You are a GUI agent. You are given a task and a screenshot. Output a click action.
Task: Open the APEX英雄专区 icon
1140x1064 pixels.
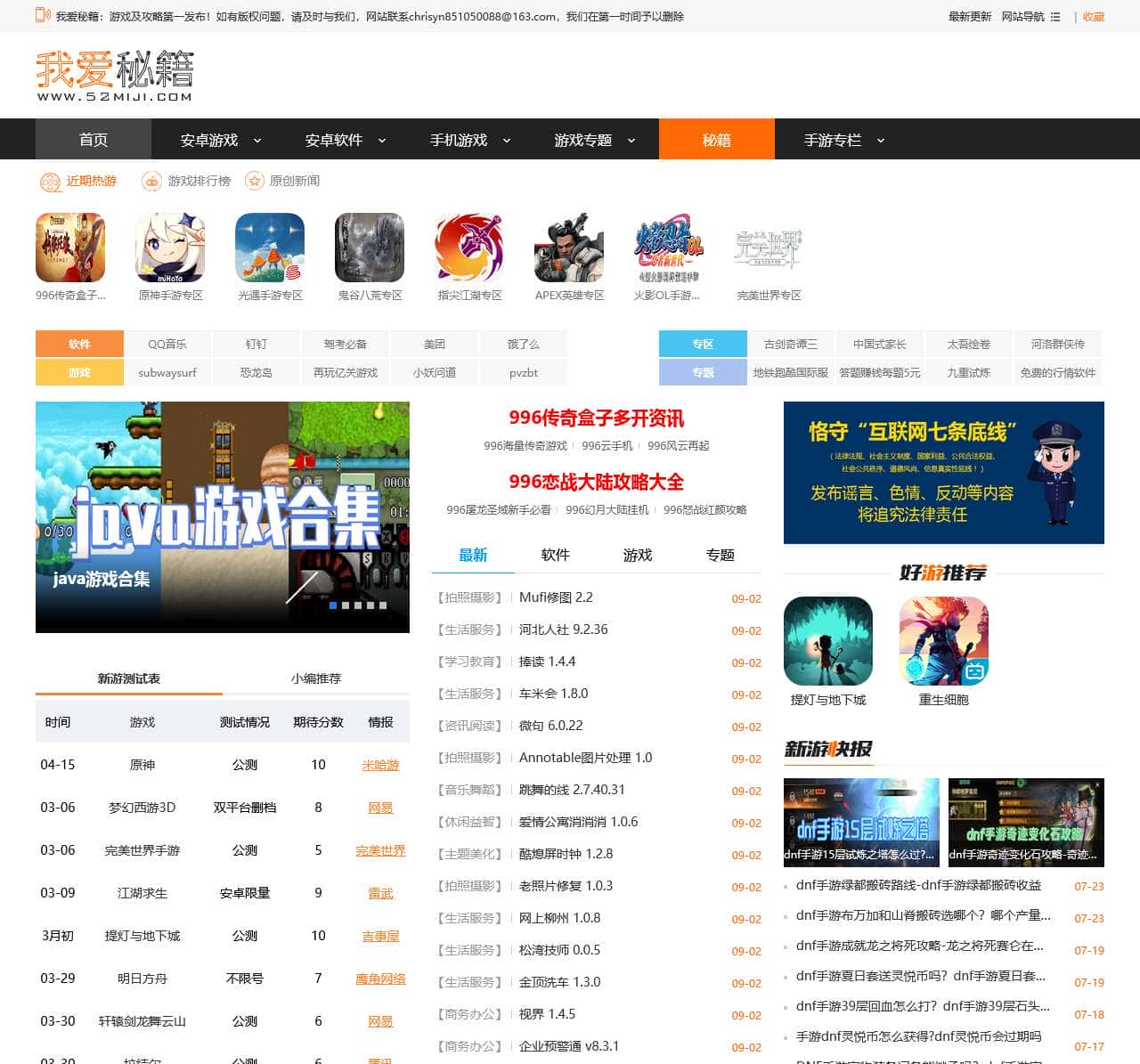569,248
